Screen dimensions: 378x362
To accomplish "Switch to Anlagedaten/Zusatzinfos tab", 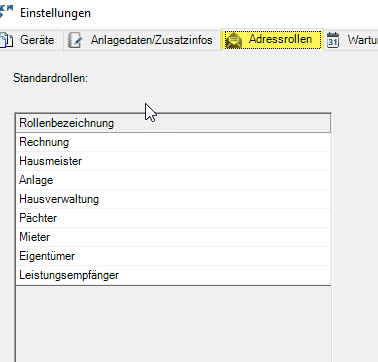I will (141, 40).
